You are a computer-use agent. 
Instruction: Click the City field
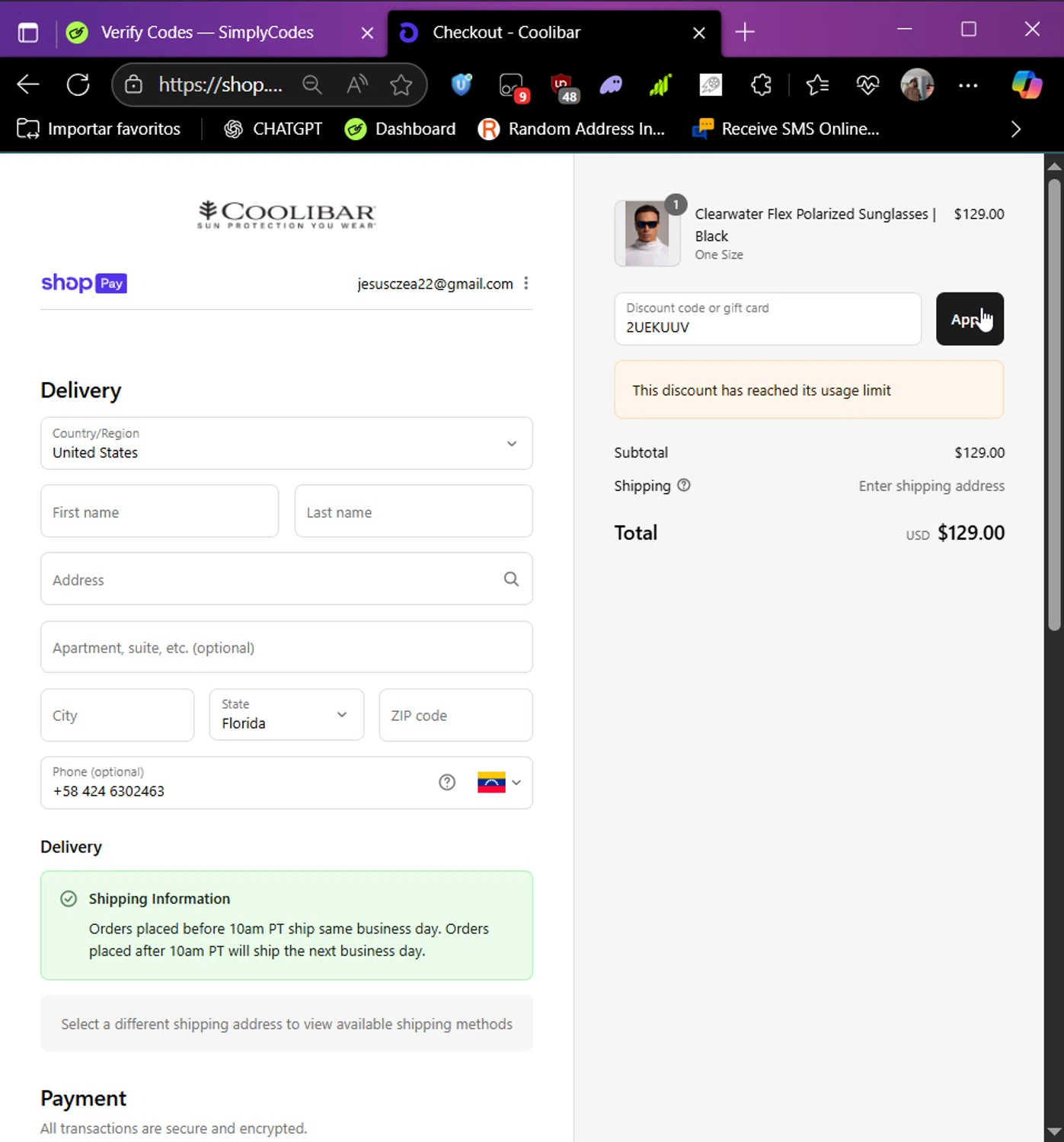tap(117, 715)
